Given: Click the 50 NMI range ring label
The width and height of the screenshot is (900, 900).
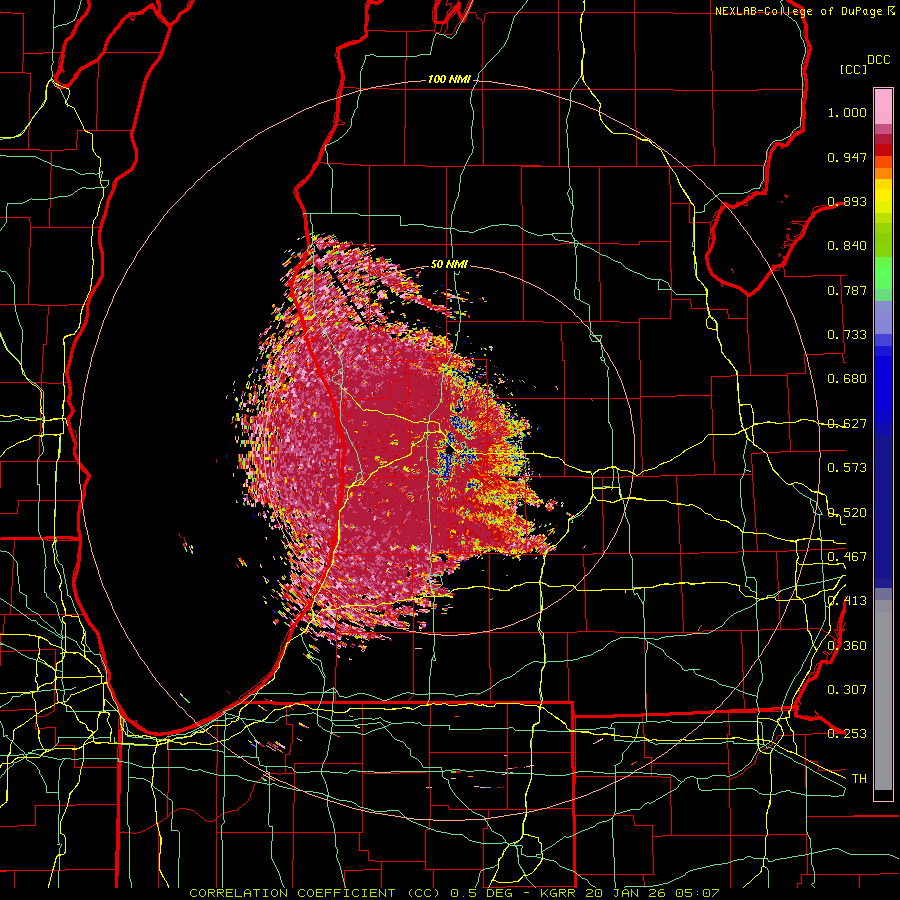Looking at the screenshot, I should 449,264.
